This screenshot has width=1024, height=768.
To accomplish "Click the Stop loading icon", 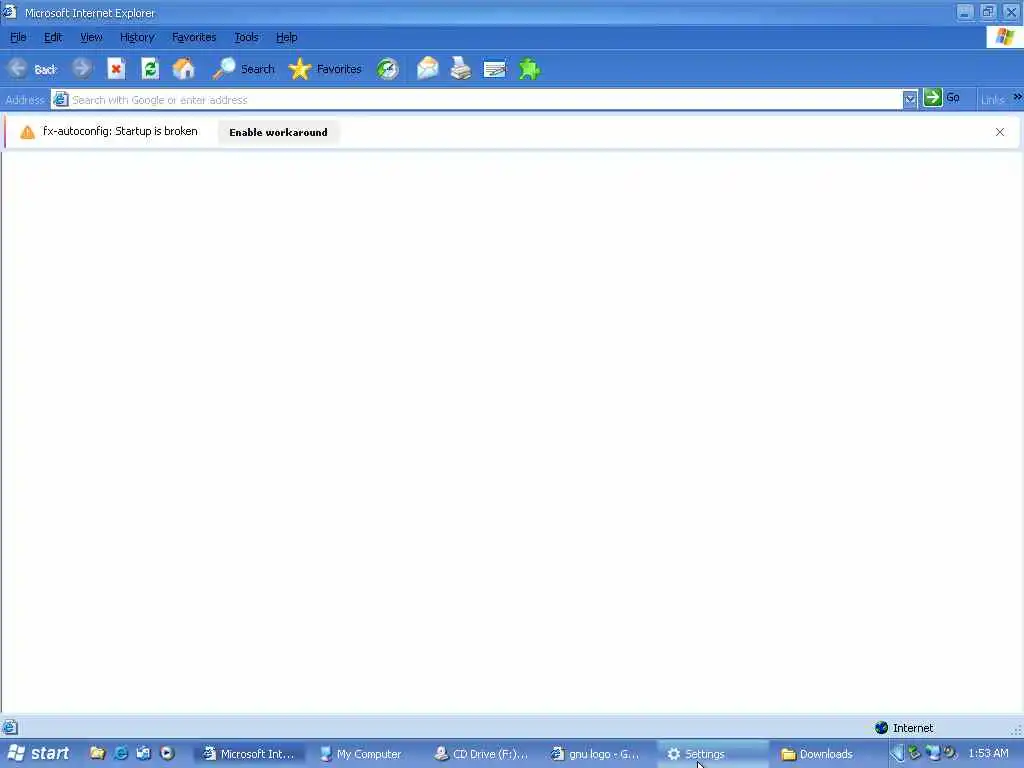I will click(x=116, y=69).
